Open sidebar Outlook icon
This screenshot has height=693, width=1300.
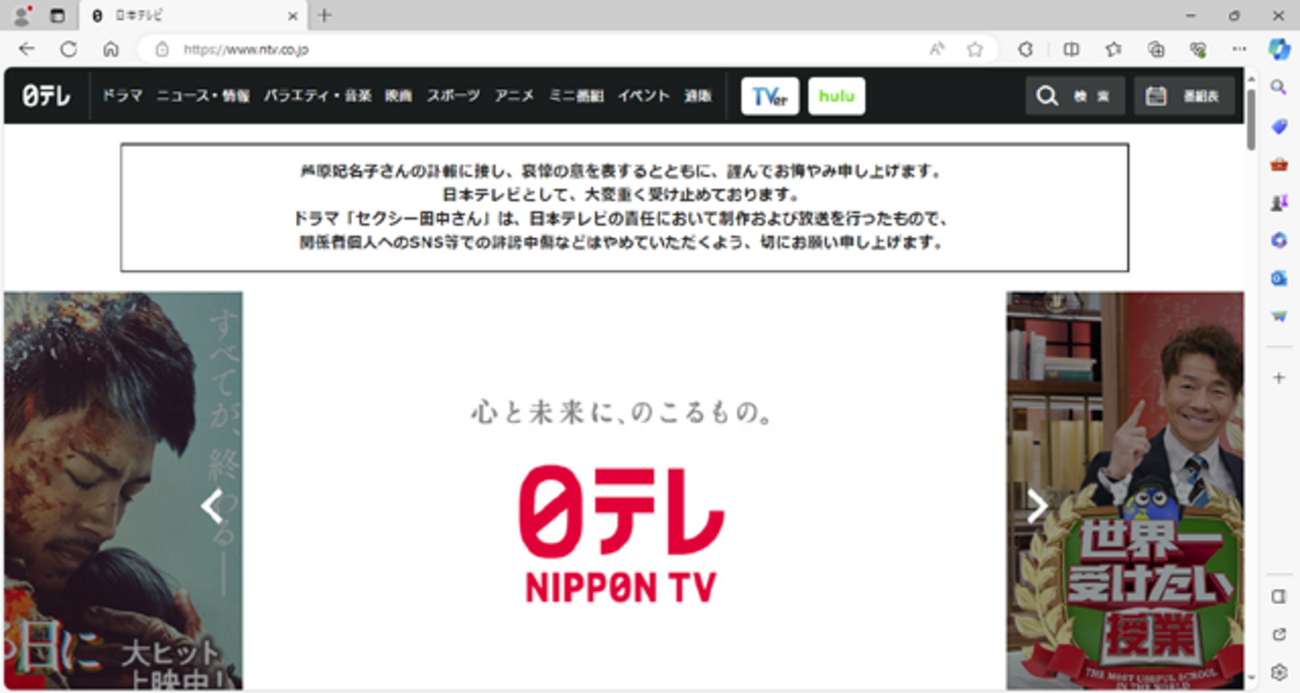1278,278
